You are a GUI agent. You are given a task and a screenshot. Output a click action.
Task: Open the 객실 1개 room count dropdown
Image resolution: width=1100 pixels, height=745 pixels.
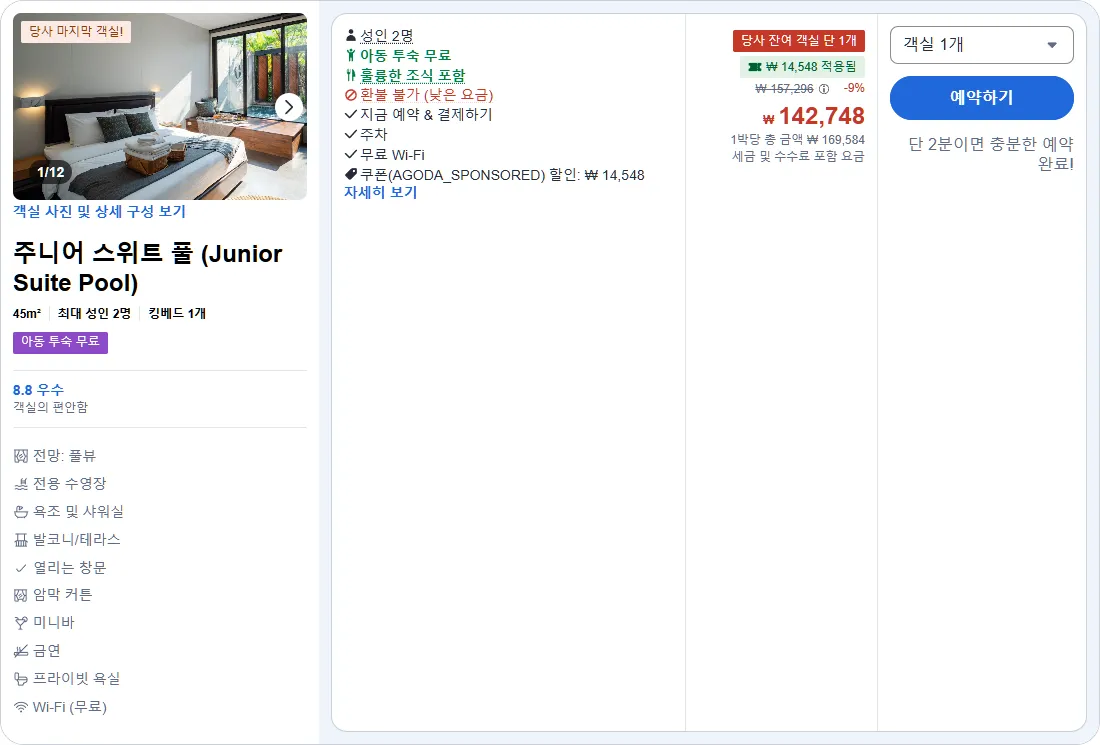pos(981,45)
